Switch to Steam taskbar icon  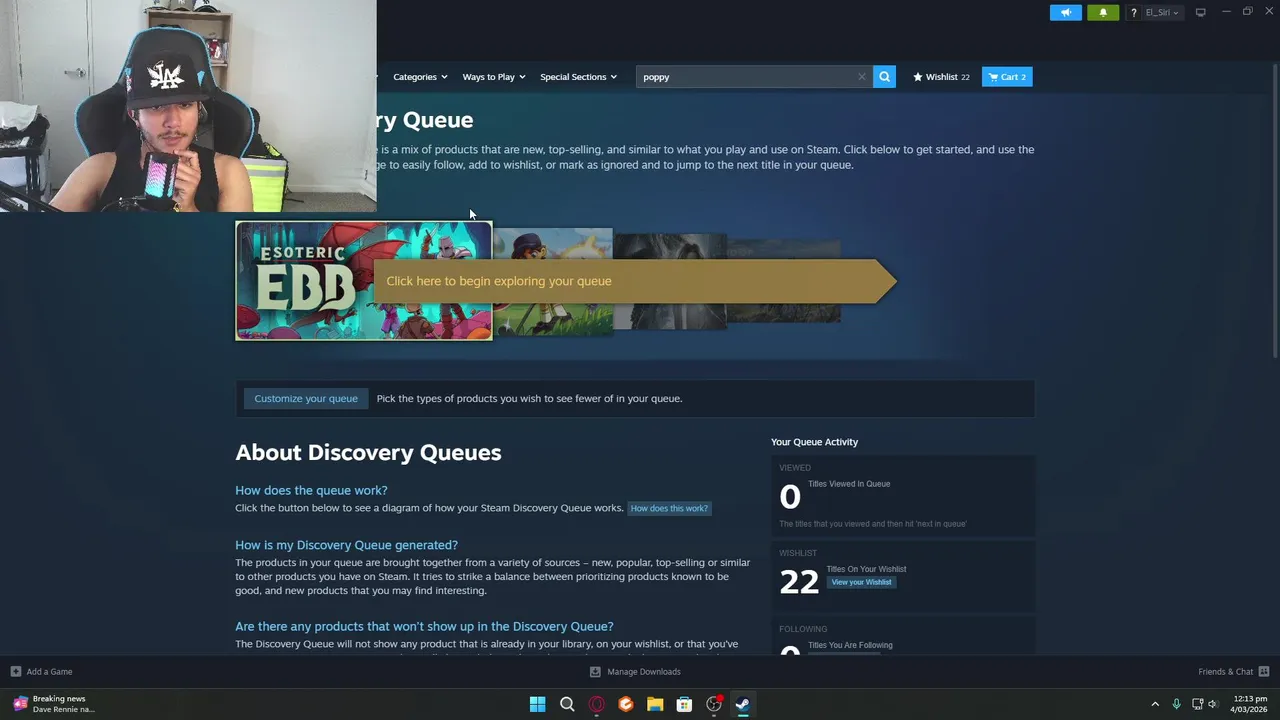pyautogui.click(x=743, y=704)
